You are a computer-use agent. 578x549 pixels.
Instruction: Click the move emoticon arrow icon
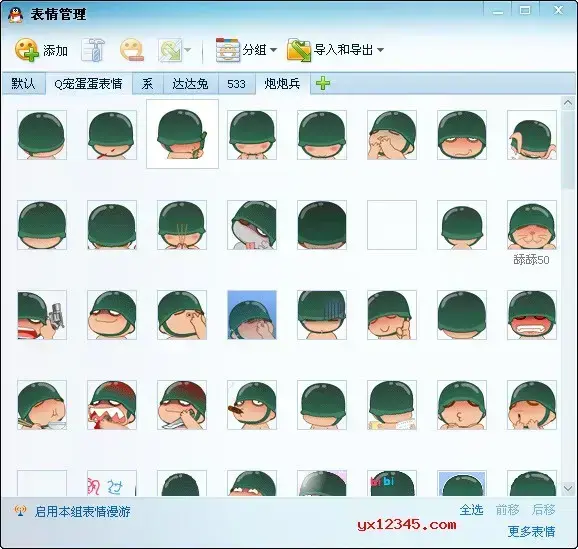coord(170,49)
